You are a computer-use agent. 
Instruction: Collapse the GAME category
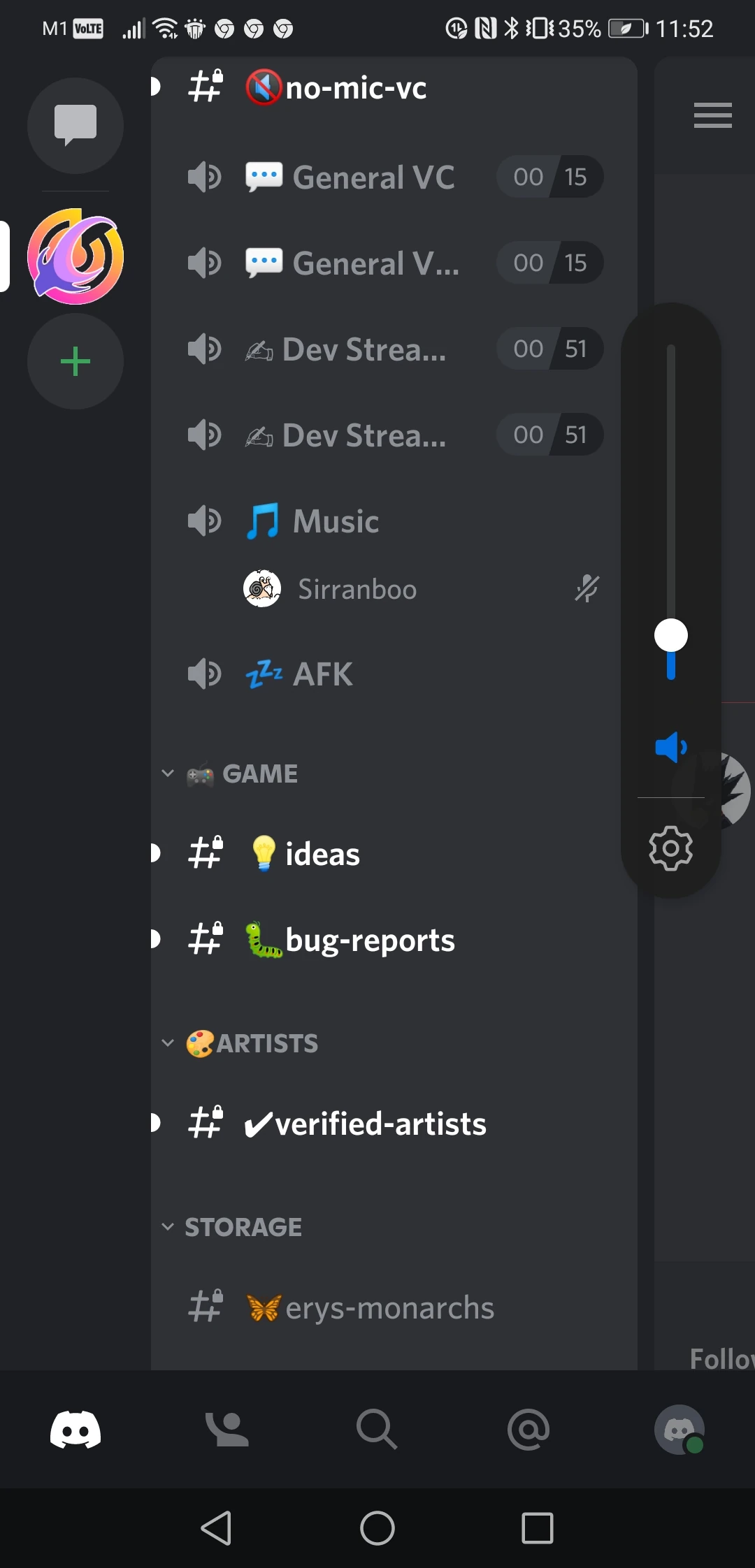(x=168, y=773)
